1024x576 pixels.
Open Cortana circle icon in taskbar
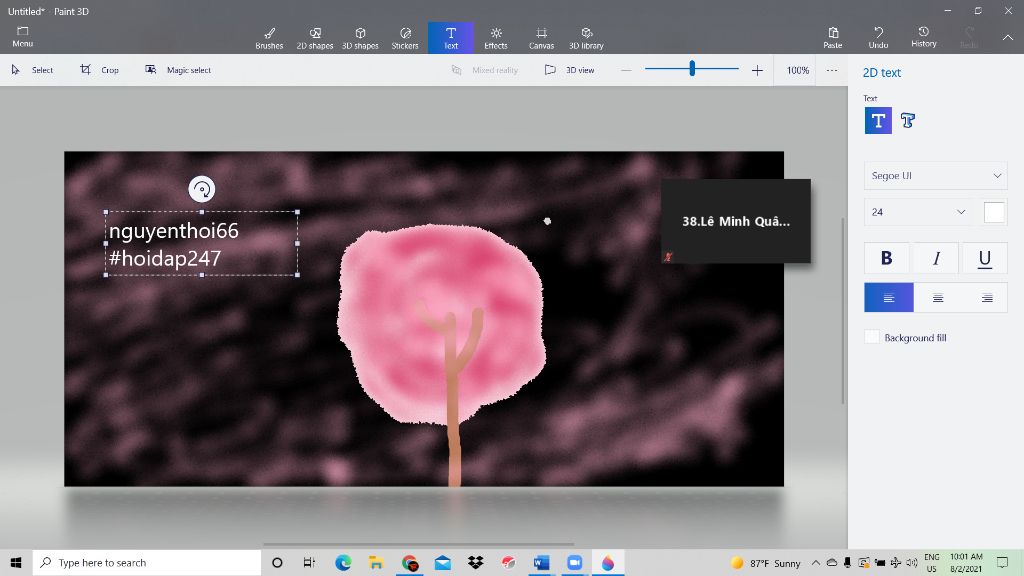pyautogui.click(x=277, y=562)
